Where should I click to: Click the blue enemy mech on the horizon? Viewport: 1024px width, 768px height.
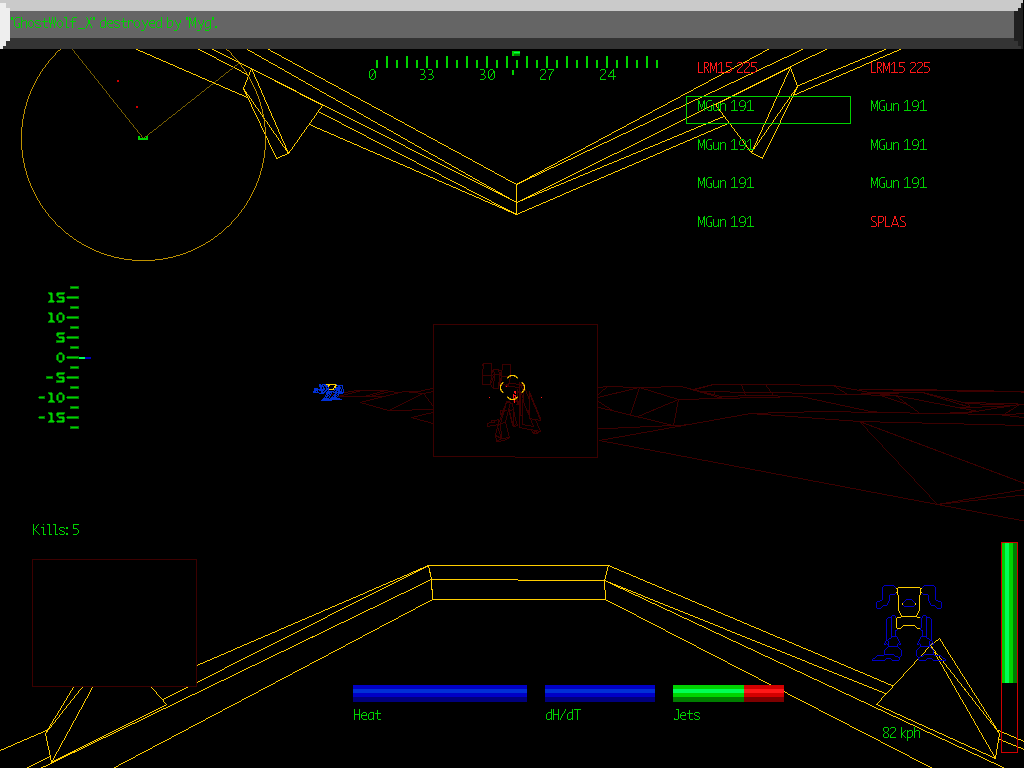point(328,391)
